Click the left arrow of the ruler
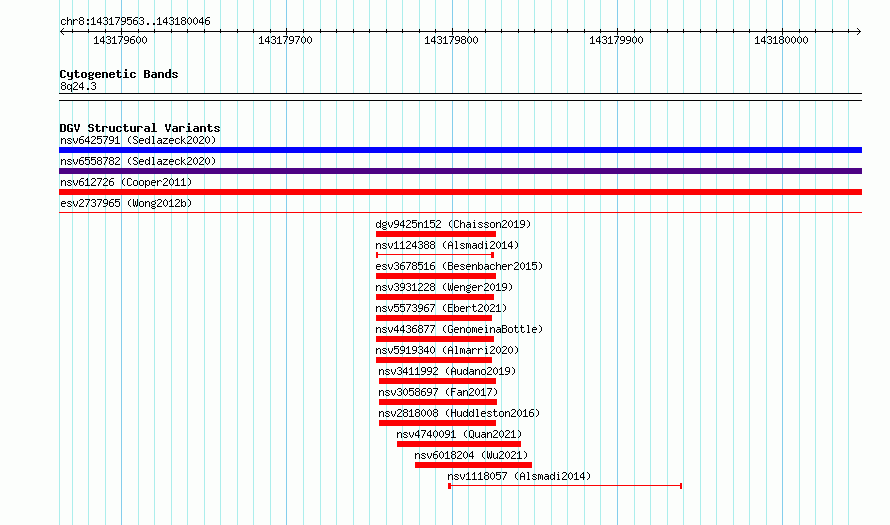Viewport: 890px width, 525px height. pos(62,31)
